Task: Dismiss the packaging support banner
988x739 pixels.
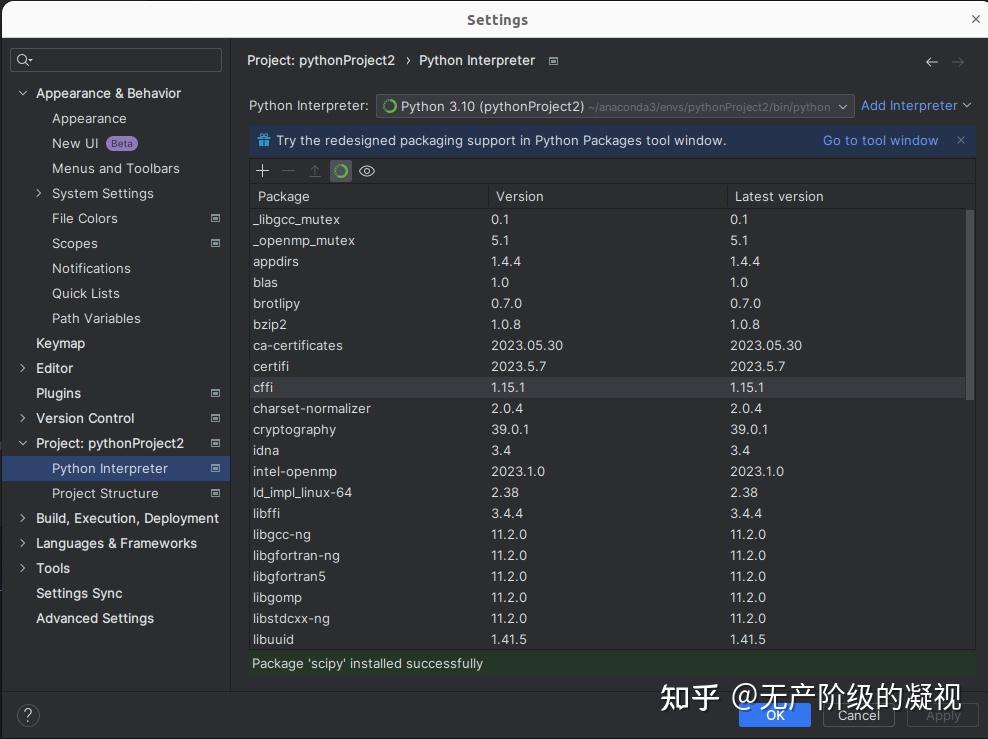Action: (x=961, y=140)
